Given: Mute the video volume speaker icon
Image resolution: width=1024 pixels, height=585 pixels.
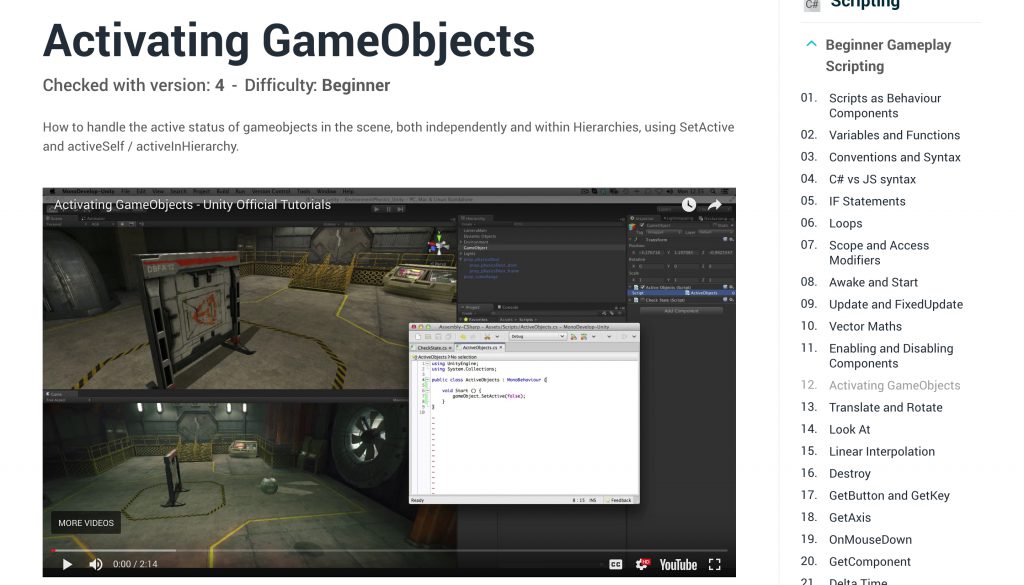Looking at the screenshot, I should [x=95, y=564].
